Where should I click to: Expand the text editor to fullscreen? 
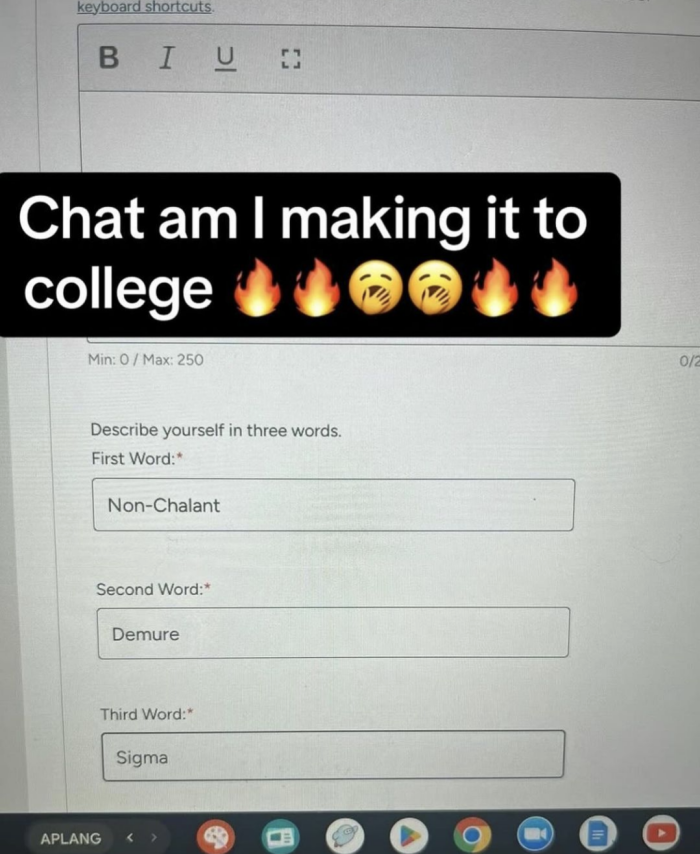pyautogui.click(x=291, y=59)
